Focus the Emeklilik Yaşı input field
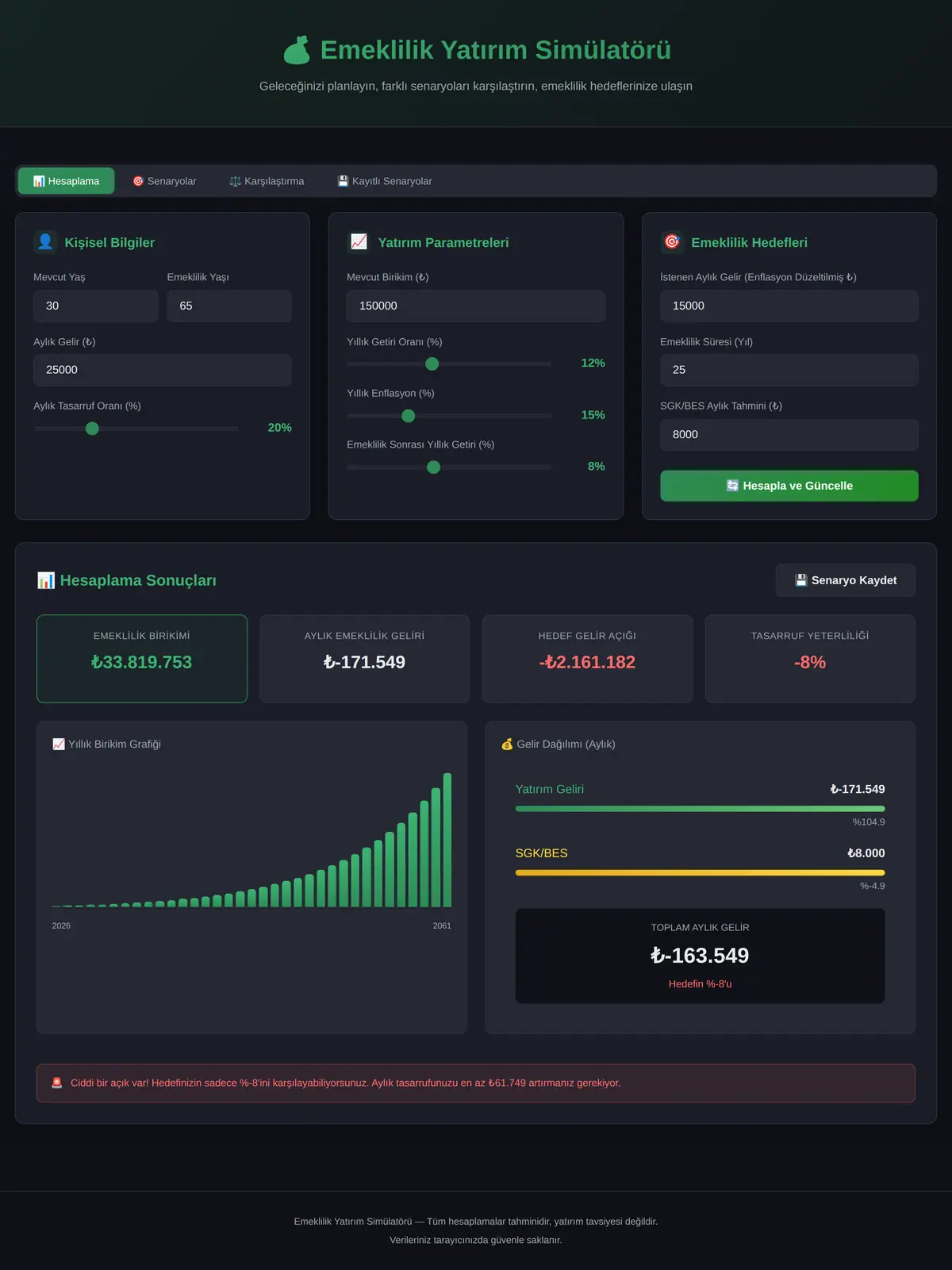952x1270 pixels. [x=229, y=306]
